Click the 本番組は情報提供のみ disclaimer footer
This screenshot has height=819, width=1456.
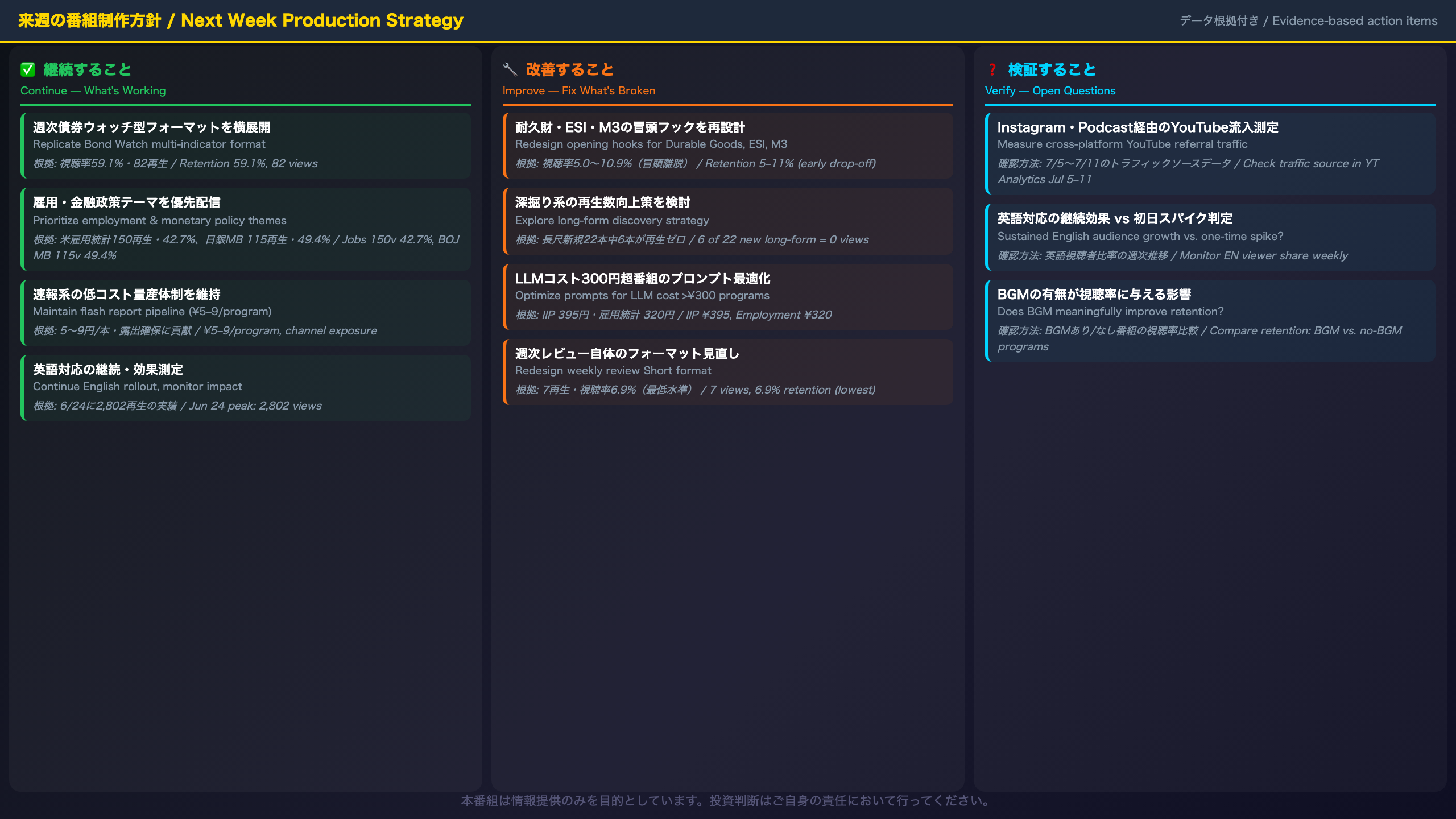[727, 801]
